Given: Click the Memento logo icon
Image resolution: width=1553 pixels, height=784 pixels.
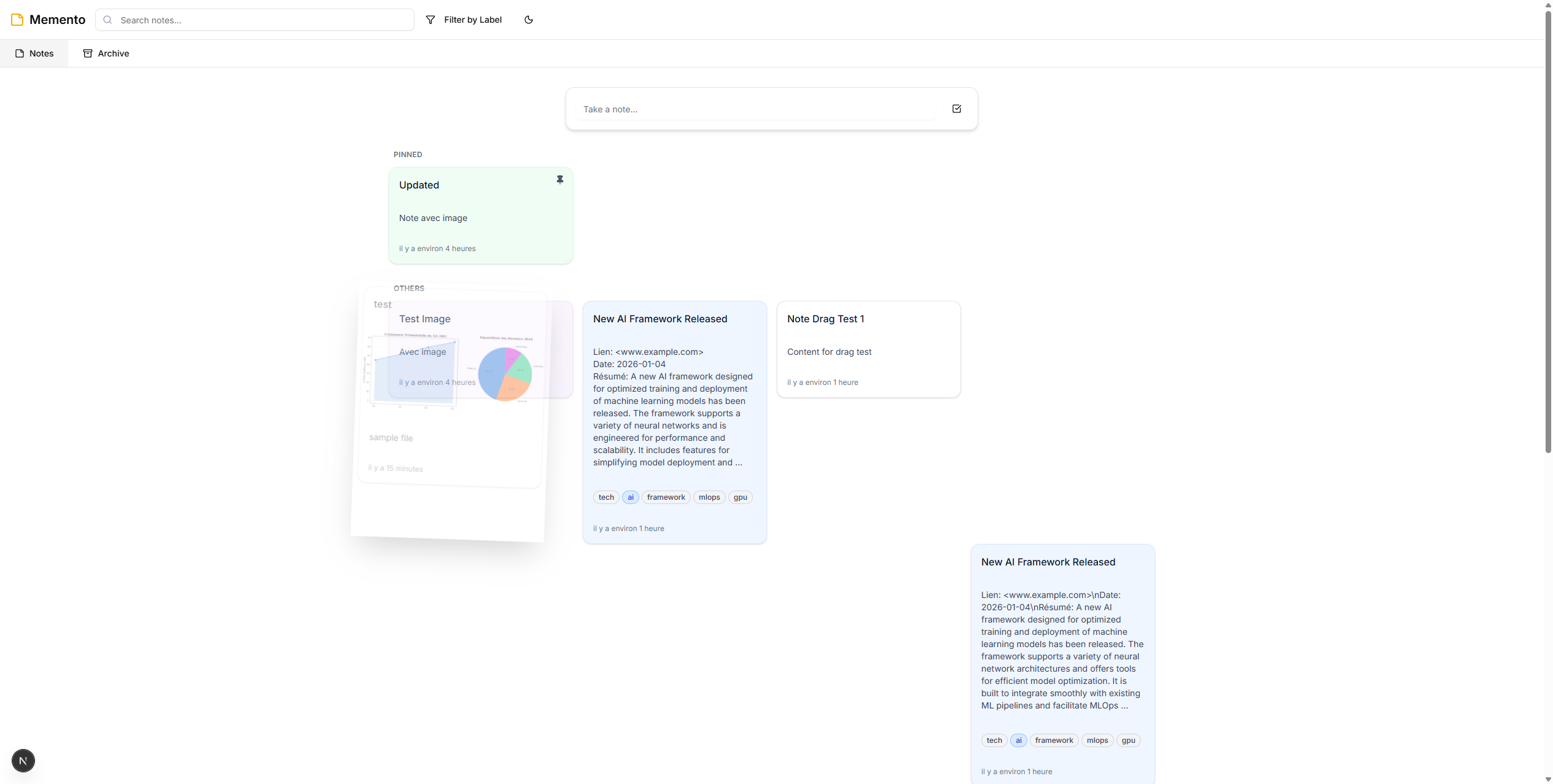Looking at the screenshot, I should click(17, 20).
